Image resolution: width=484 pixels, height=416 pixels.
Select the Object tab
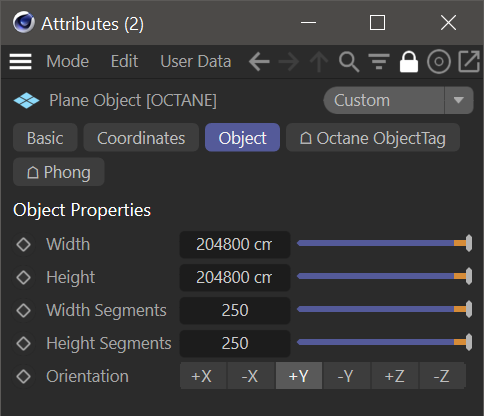point(242,138)
